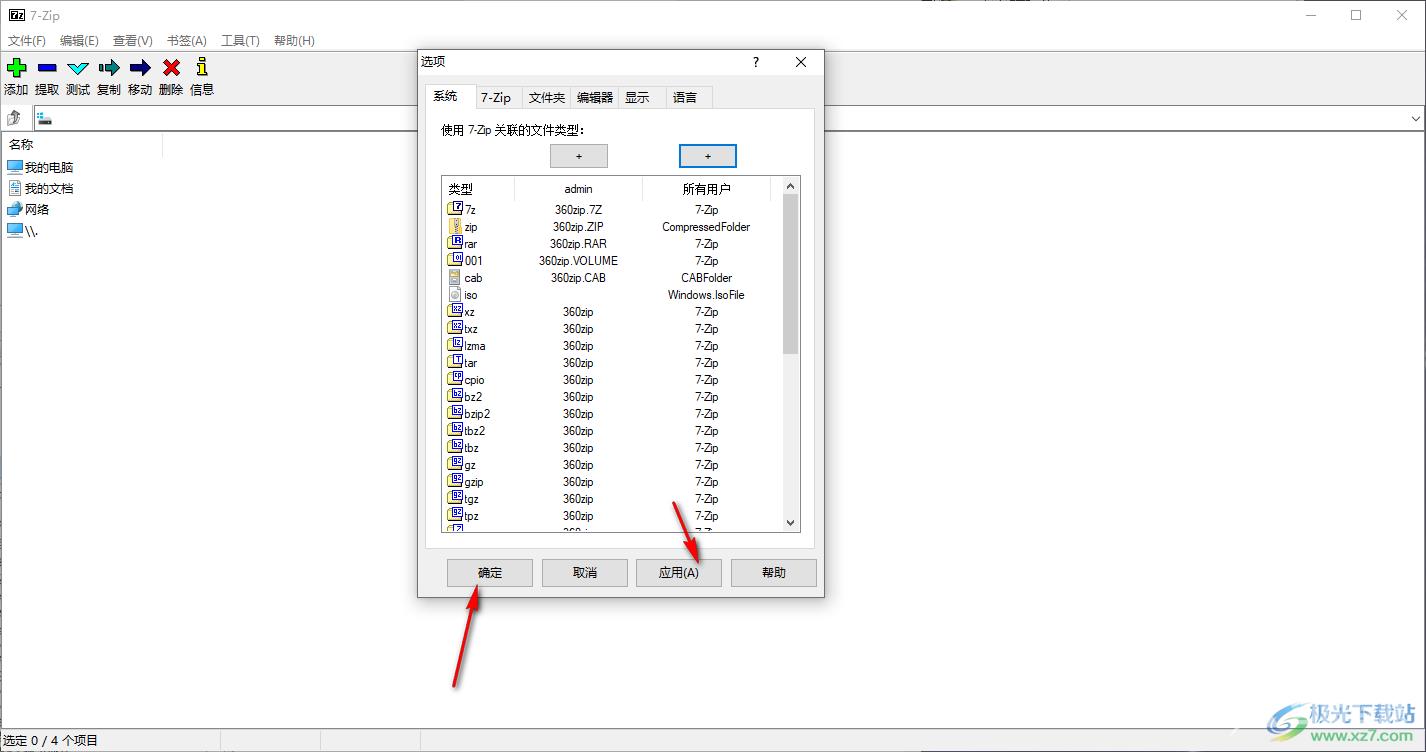Select the zip file type row icon
Viewport: 1426px width, 752px height.
tap(455, 226)
